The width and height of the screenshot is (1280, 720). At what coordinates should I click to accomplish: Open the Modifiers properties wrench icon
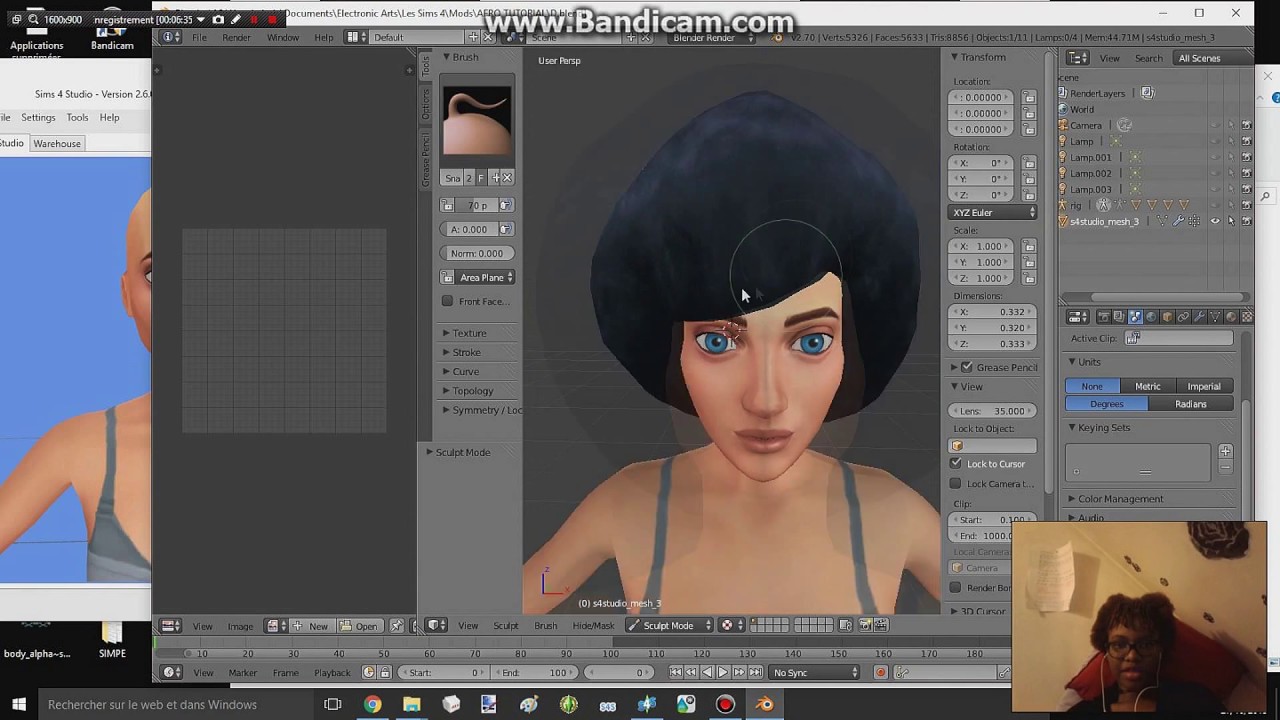[x=1199, y=317]
